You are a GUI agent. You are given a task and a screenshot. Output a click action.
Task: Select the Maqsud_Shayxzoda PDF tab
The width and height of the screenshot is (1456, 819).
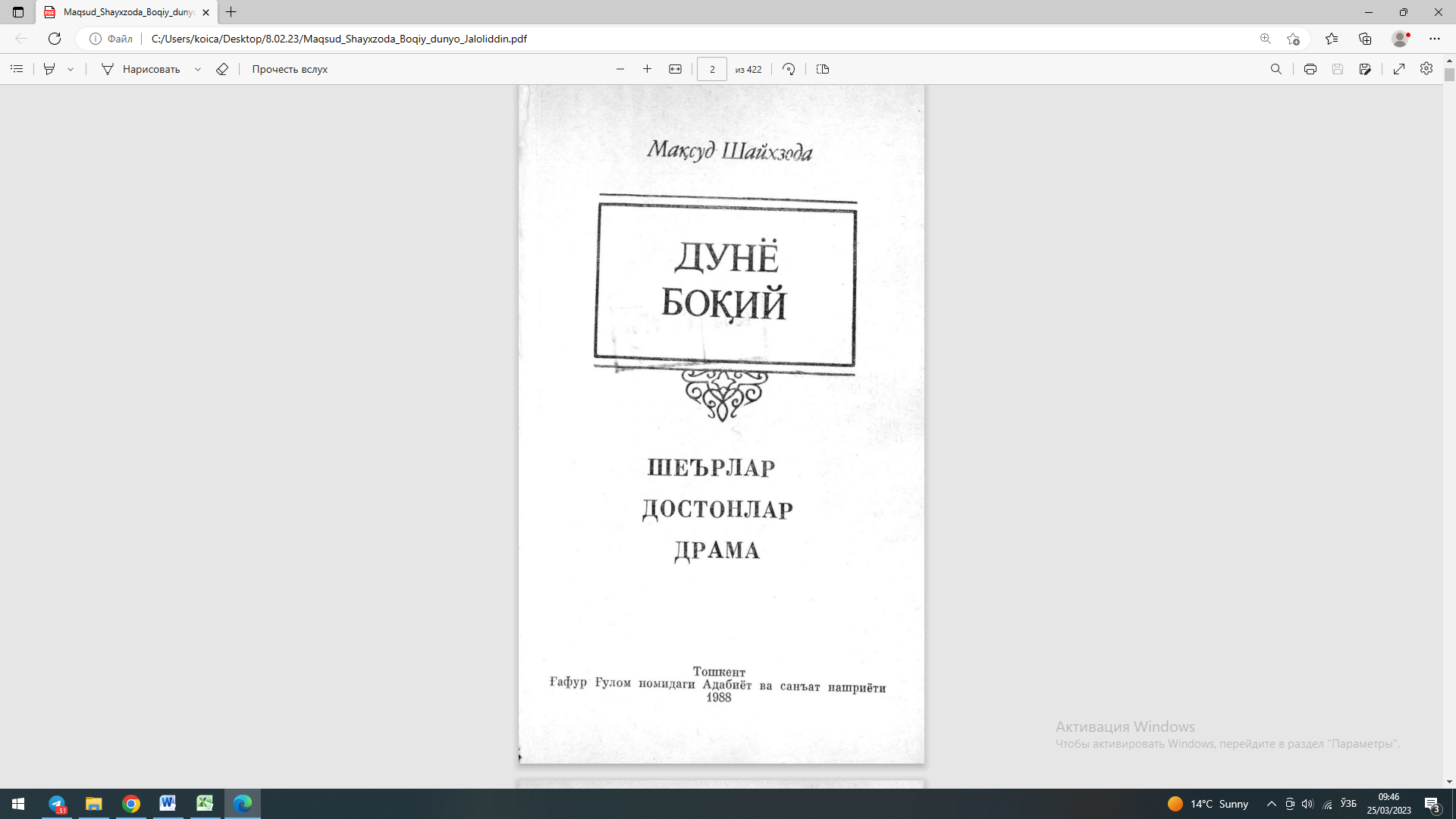pyautogui.click(x=127, y=12)
